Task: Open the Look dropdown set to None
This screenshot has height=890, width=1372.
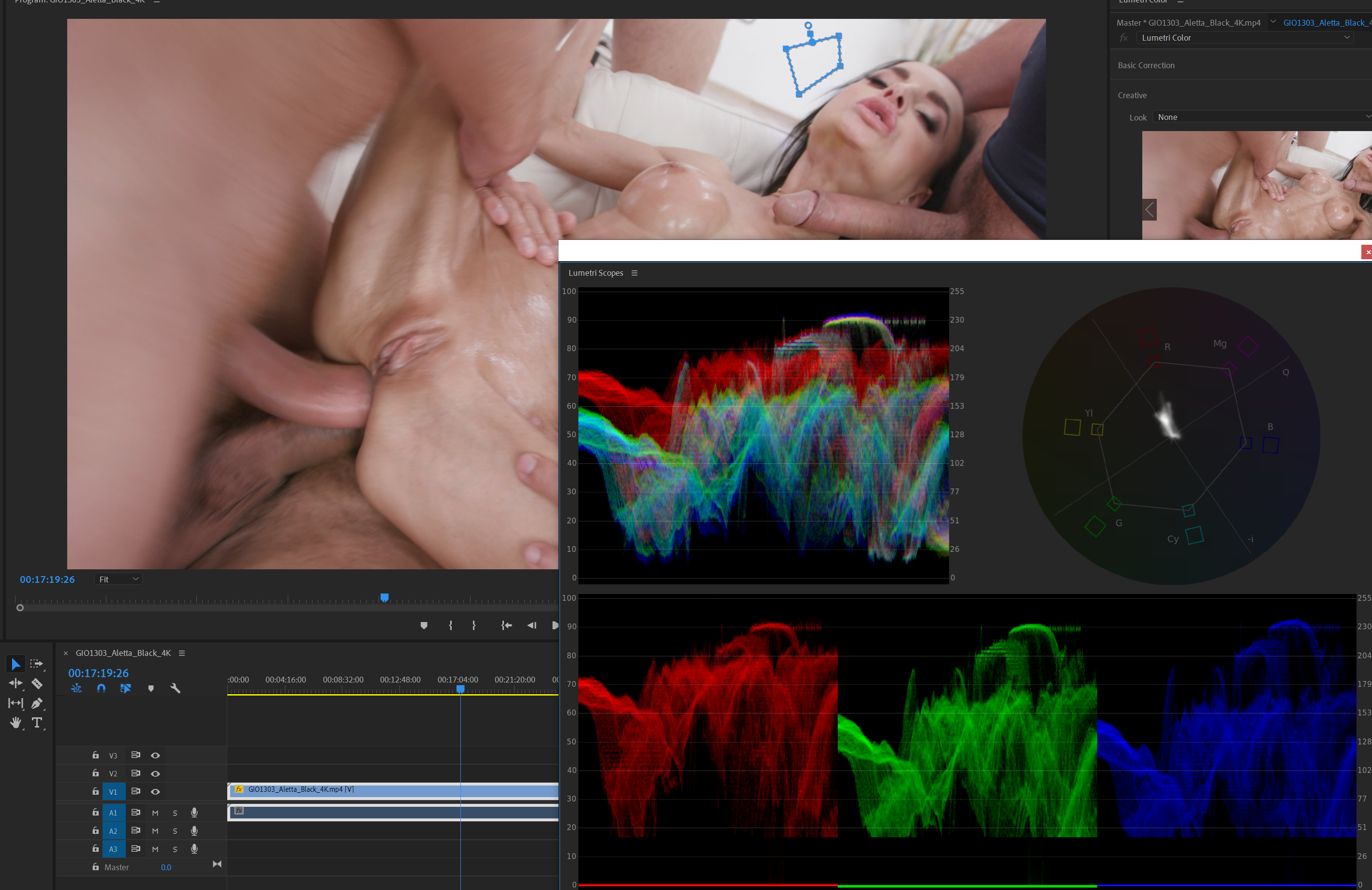Action: point(1262,117)
